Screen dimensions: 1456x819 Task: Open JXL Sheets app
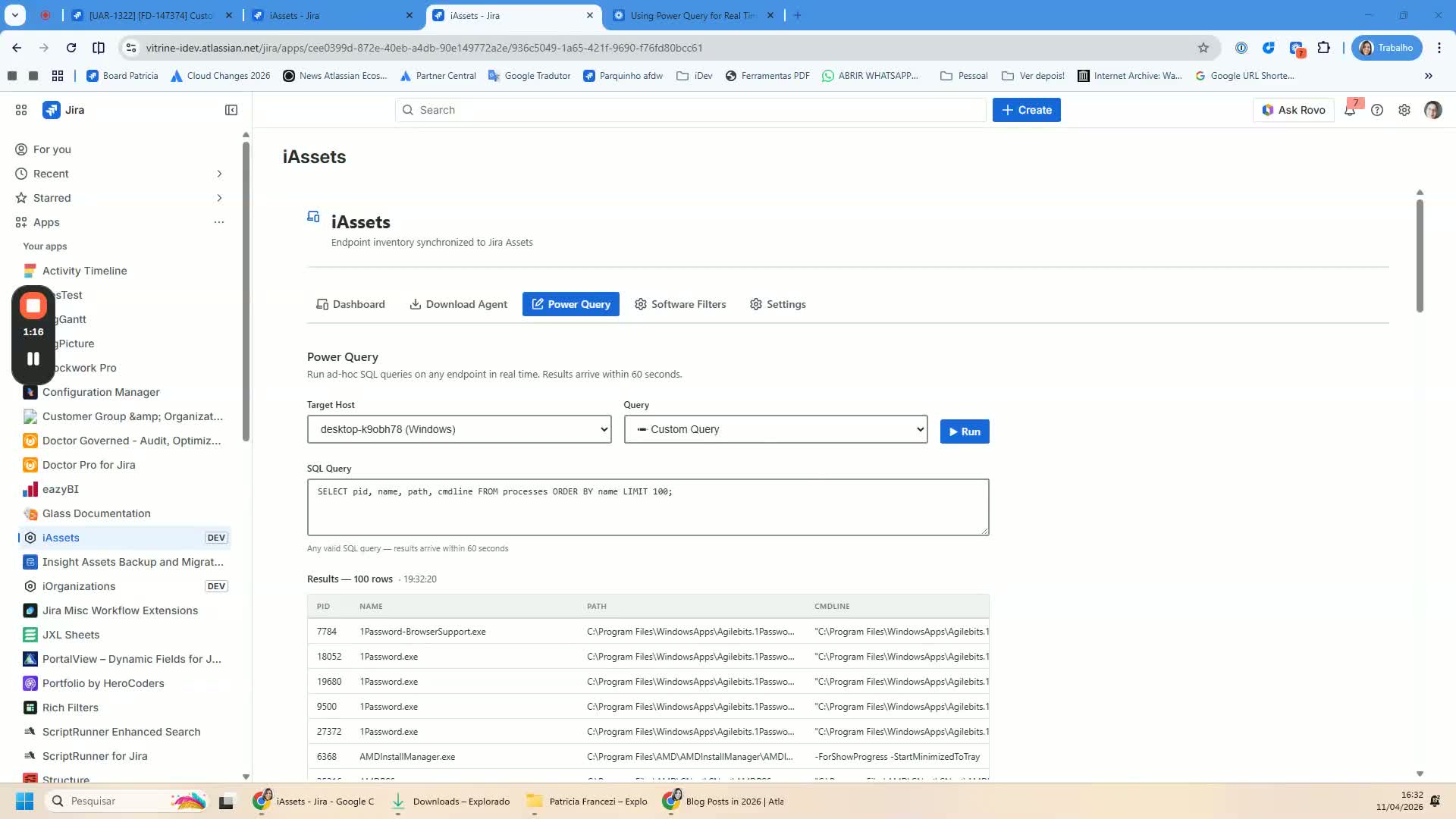pos(71,635)
